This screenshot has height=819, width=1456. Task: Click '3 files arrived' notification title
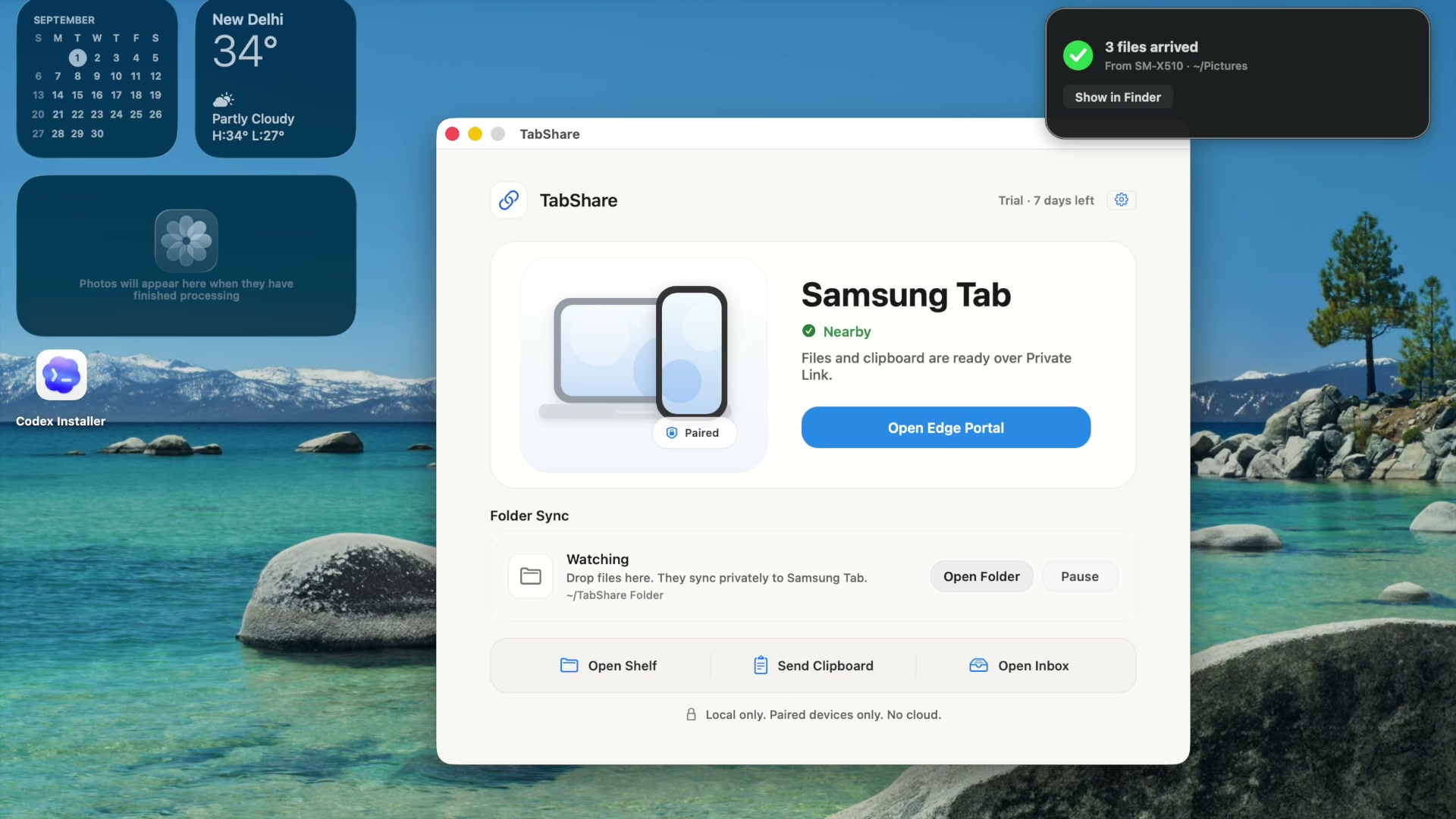(x=1151, y=47)
